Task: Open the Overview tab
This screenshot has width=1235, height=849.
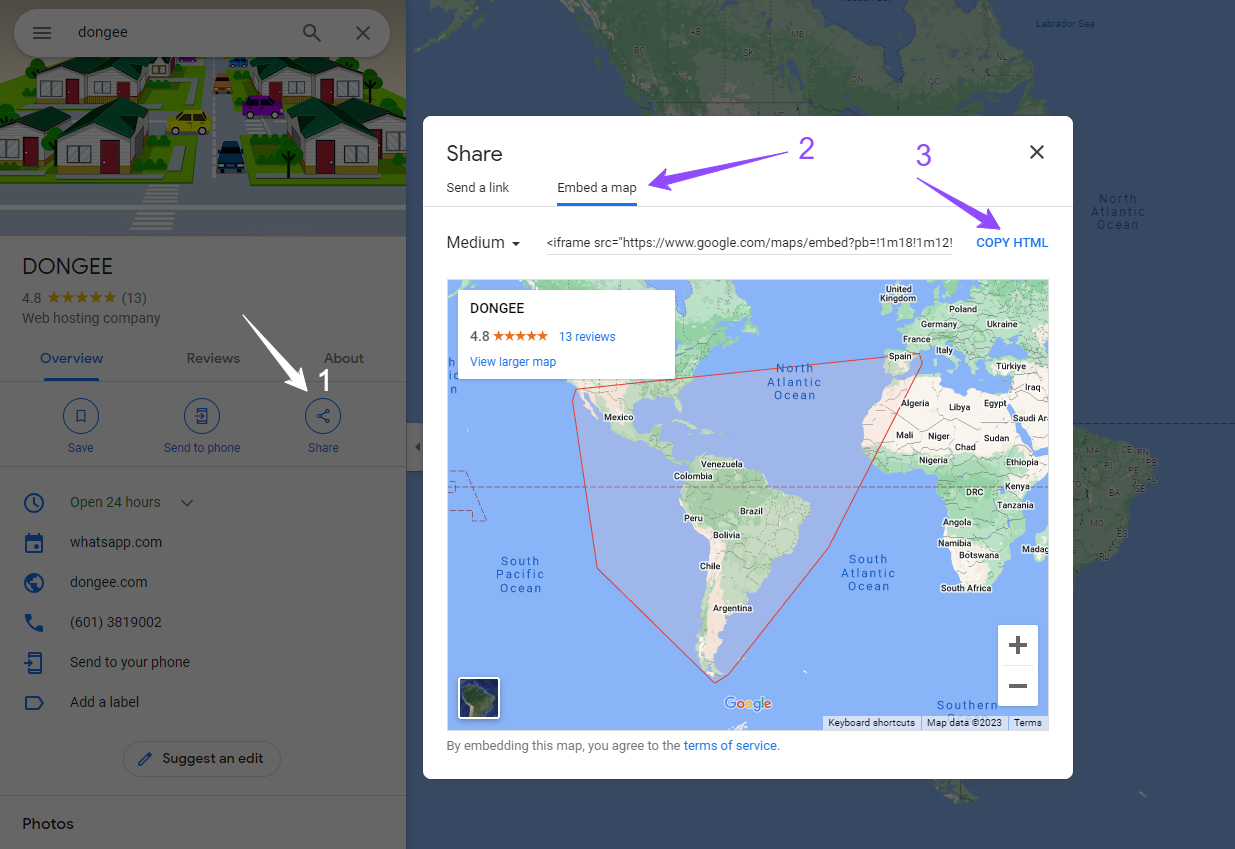Action: pyautogui.click(x=71, y=358)
